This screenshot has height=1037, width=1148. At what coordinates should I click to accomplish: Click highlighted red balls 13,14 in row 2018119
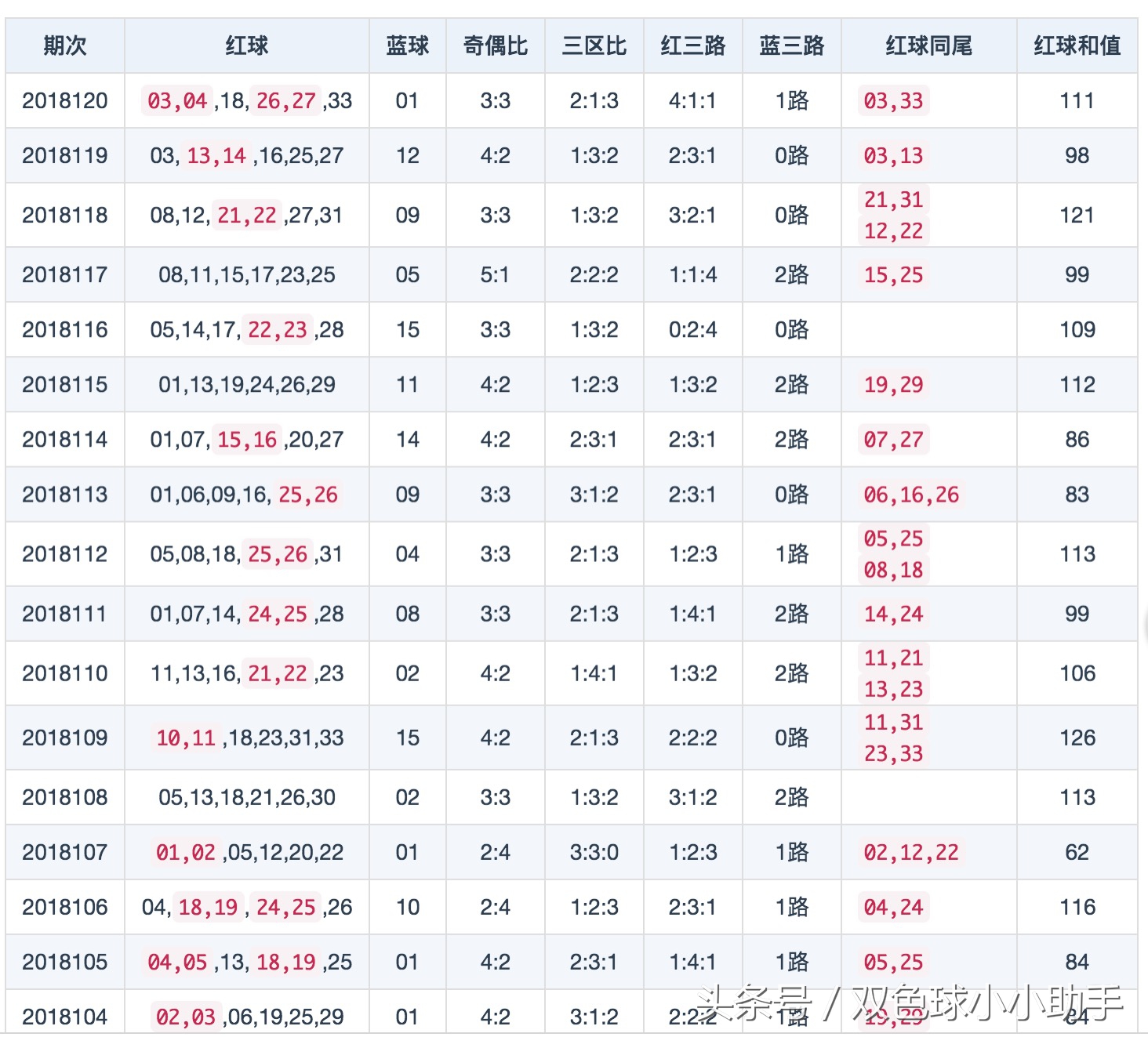click(216, 156)
